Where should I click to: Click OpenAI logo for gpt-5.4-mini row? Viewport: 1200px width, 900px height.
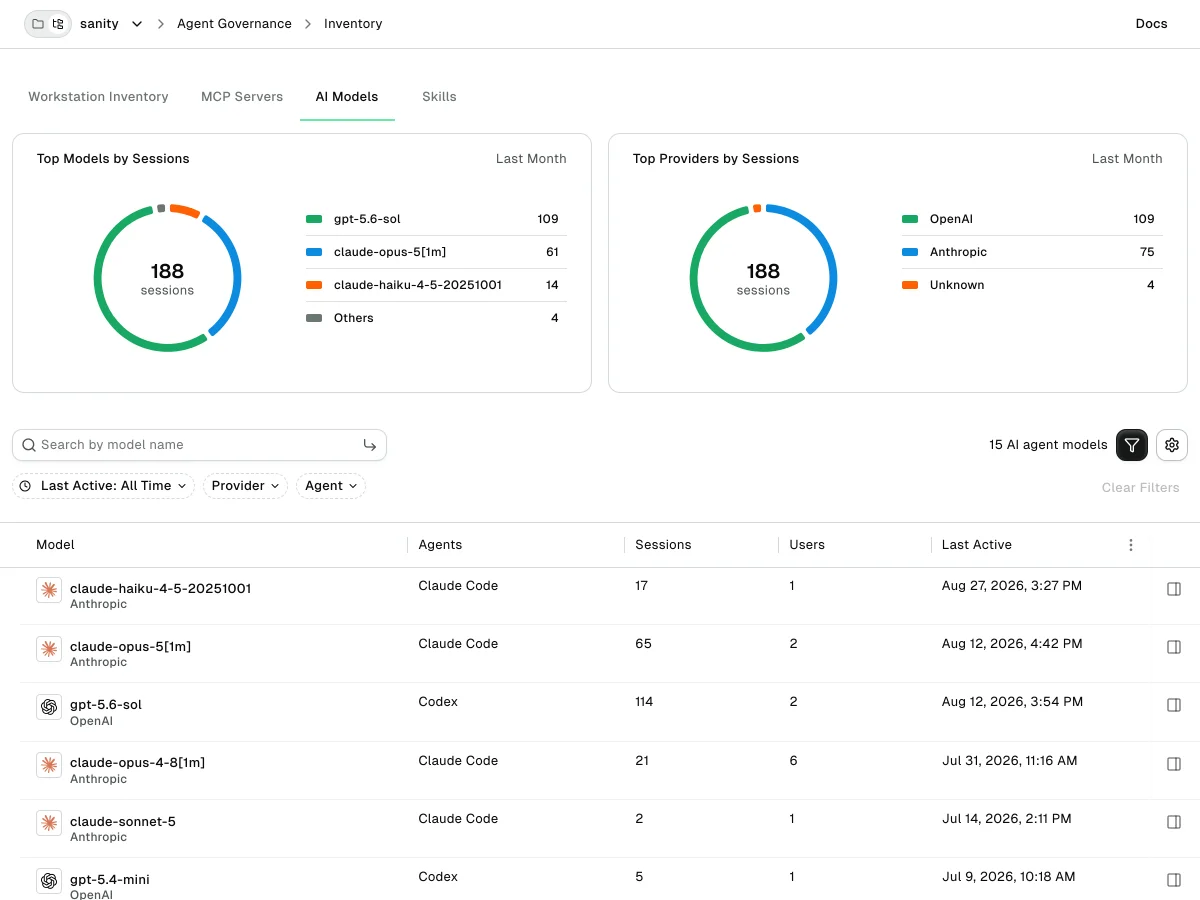[x=49, y=881]
